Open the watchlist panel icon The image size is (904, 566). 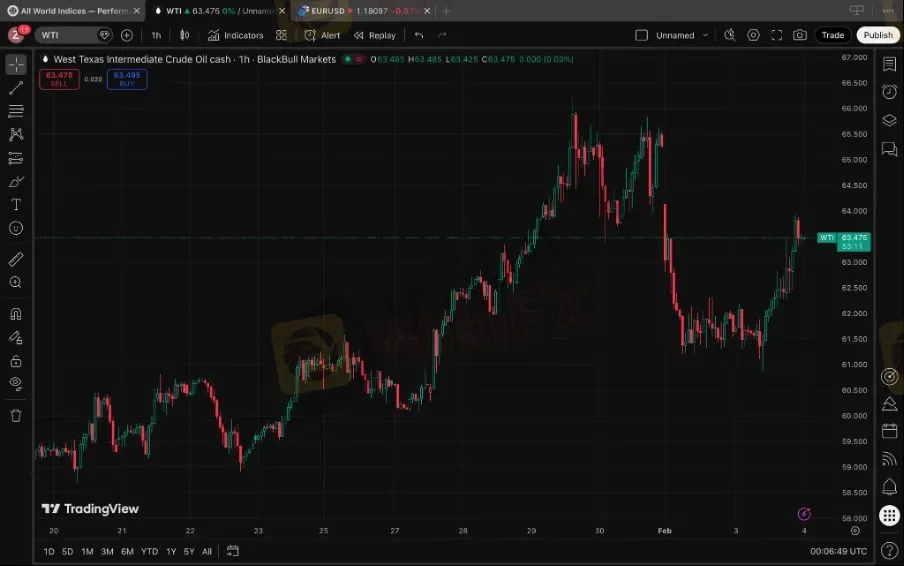pyautogui.click(x=889, y=64)
